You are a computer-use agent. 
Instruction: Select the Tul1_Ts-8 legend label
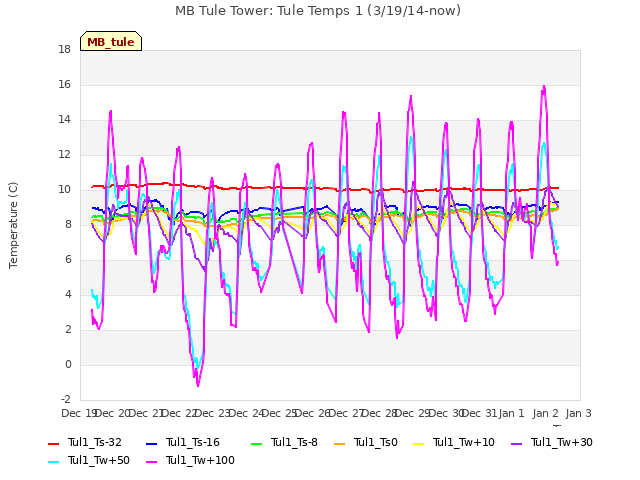(x=294, y=442)
